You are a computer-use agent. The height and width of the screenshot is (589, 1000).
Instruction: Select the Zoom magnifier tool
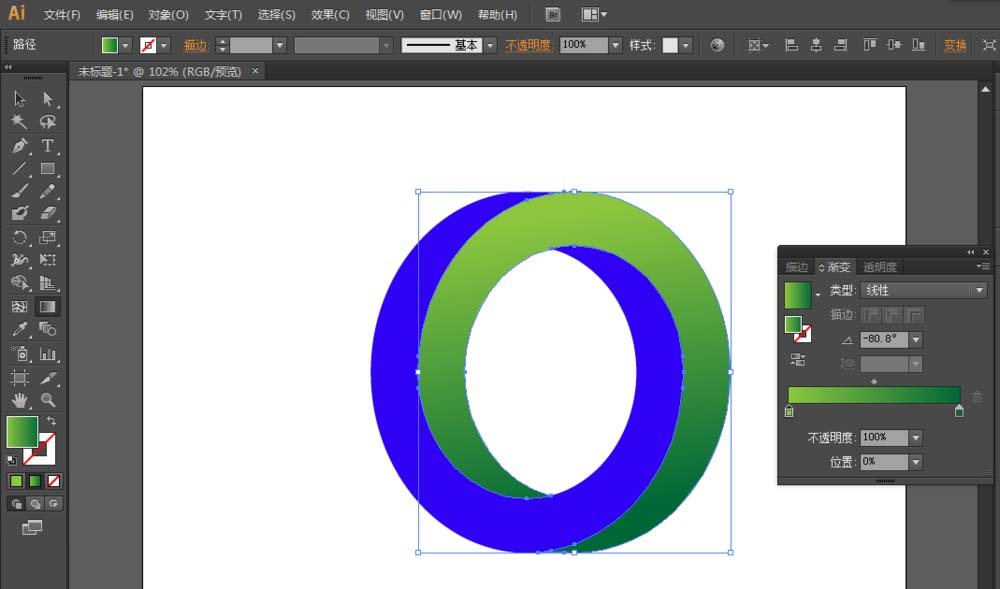pyautogui.click(x=47, y=400)
